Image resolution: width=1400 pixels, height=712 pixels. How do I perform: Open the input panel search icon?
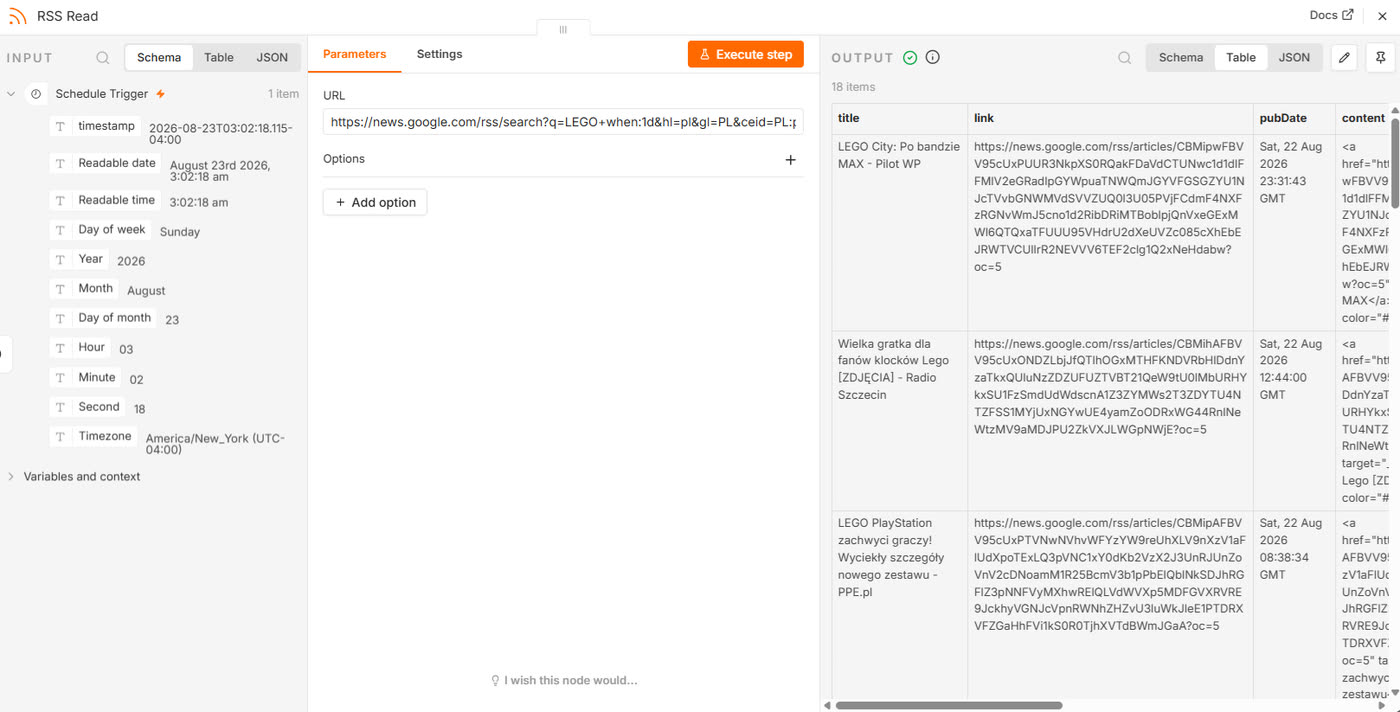[x=103, y=58]
